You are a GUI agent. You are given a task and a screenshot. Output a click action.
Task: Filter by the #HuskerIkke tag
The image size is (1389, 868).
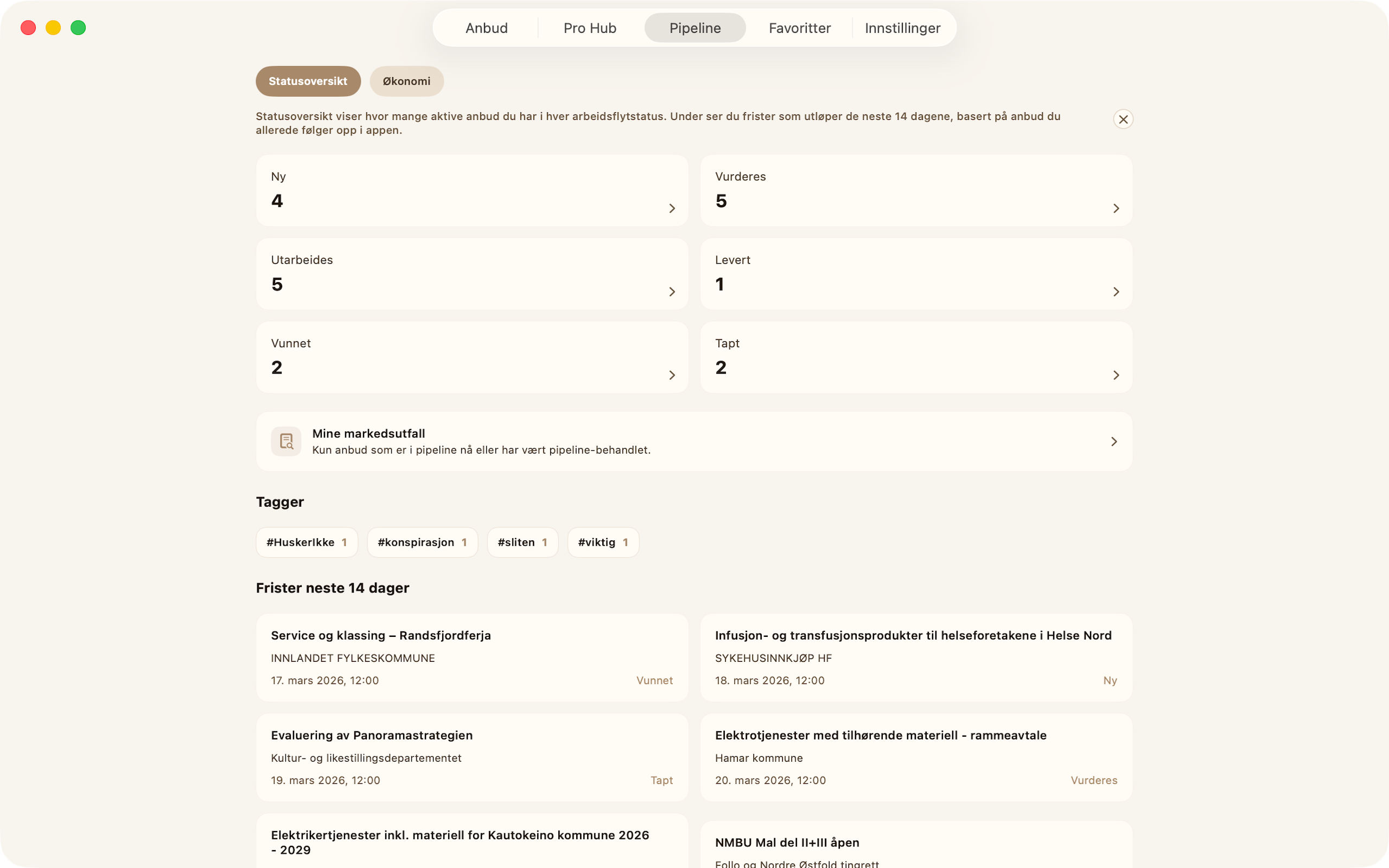307,542
